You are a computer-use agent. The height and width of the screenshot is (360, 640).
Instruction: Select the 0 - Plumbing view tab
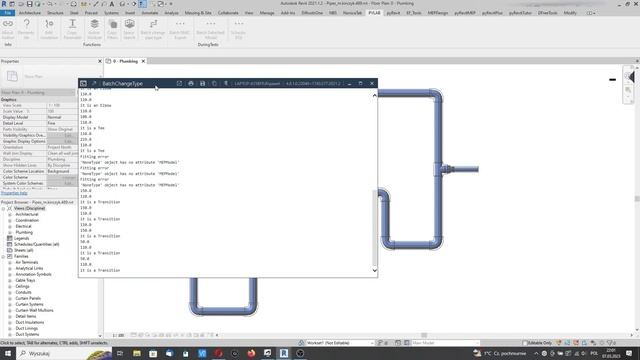[x=125, y=61]
